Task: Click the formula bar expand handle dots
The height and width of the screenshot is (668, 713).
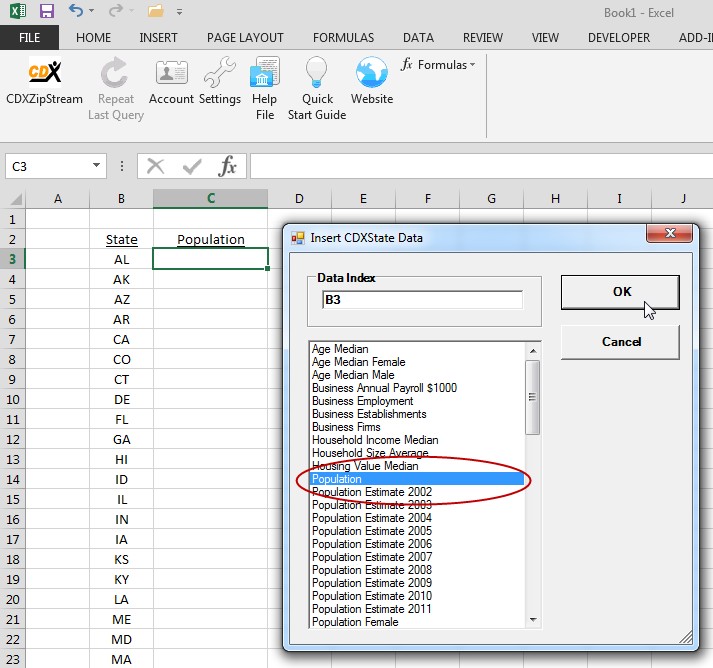Action: (121, 166)
